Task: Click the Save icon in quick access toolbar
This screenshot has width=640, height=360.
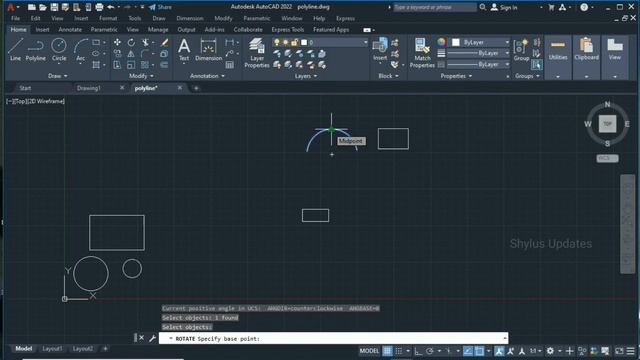Action: click(54, 7)
